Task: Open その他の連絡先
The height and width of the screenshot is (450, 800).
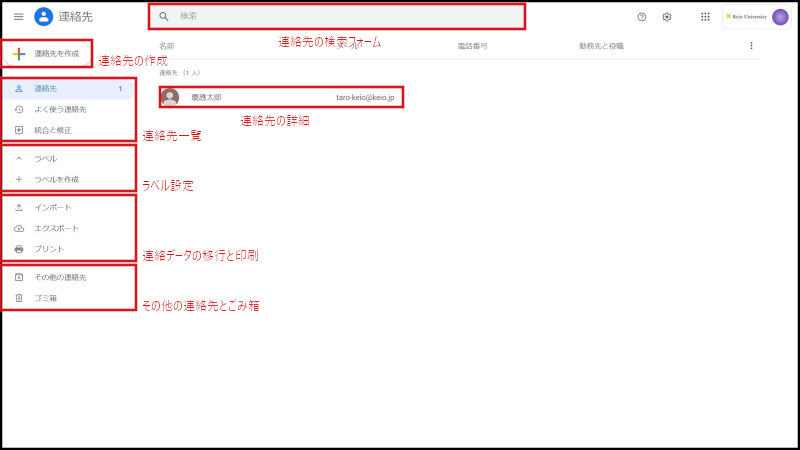Action: click(60, 277)
